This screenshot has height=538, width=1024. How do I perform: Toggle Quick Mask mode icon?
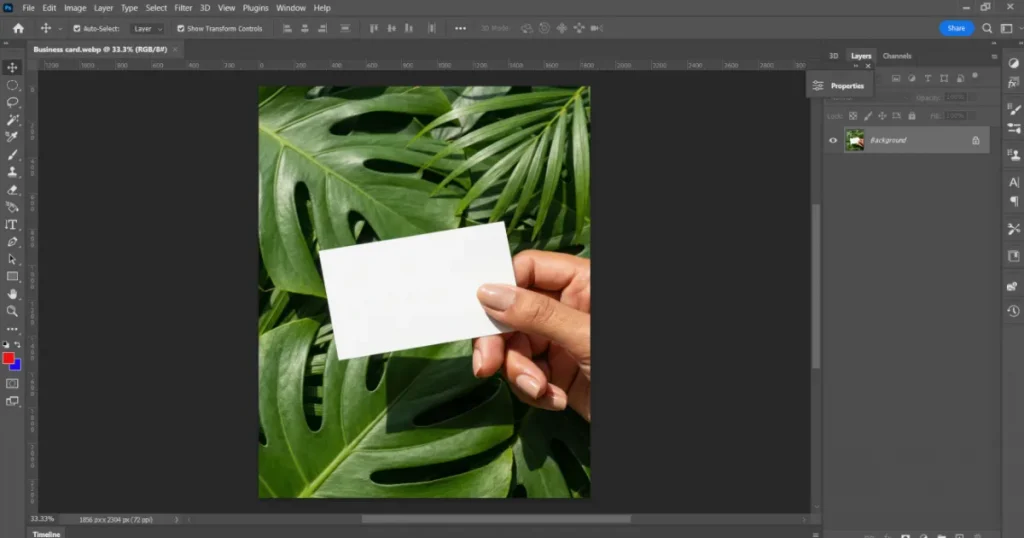[12, 384]
